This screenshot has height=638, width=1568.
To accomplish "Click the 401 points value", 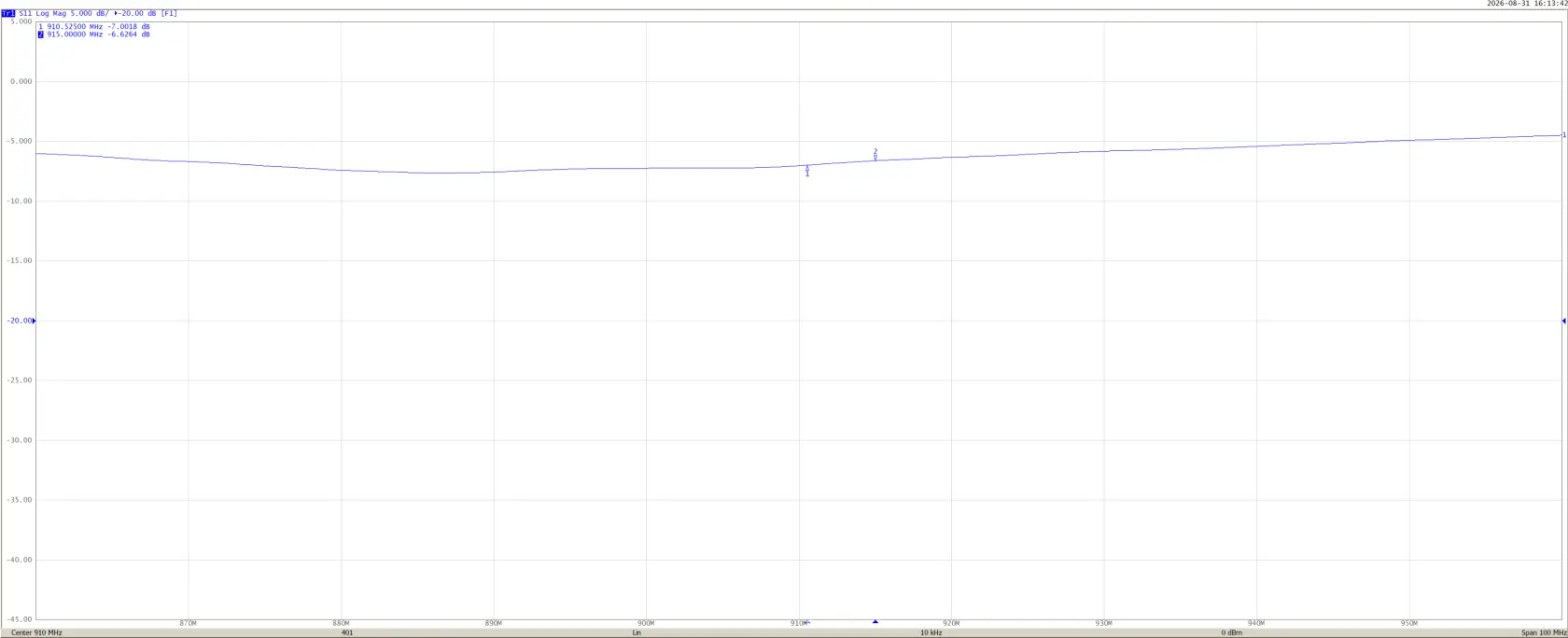I will click(347, 632).
